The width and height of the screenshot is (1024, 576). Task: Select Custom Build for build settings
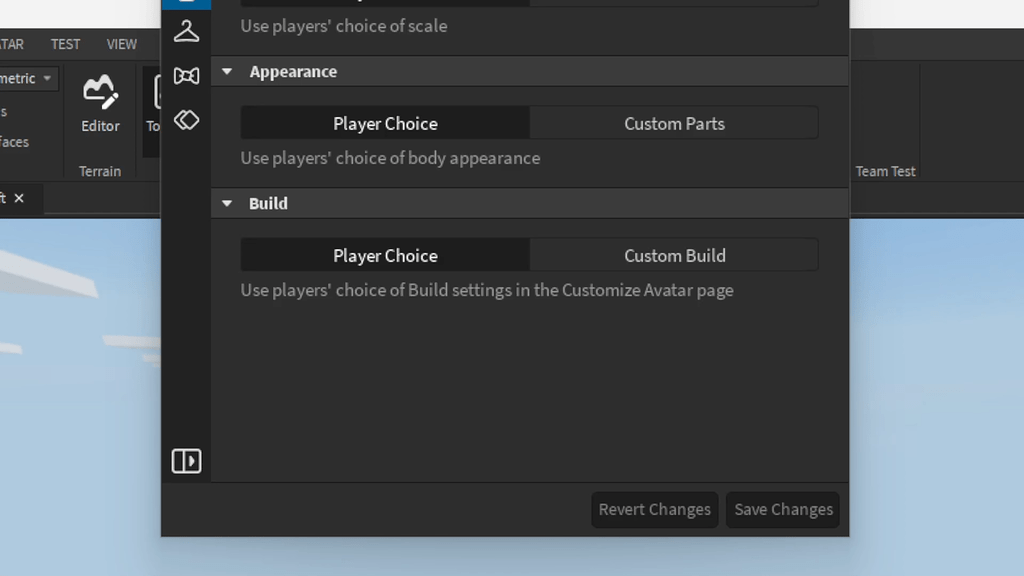673,255
